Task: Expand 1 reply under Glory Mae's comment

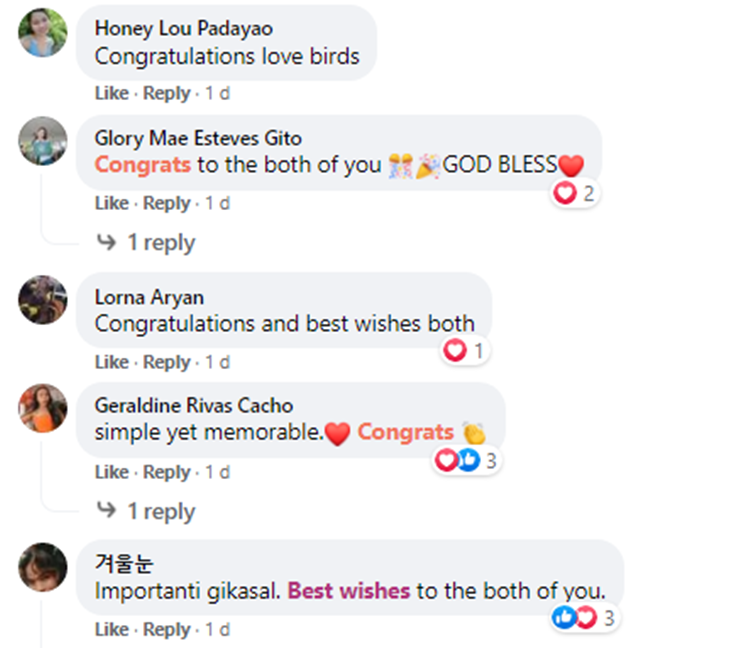Action: [x=146, y=242]
